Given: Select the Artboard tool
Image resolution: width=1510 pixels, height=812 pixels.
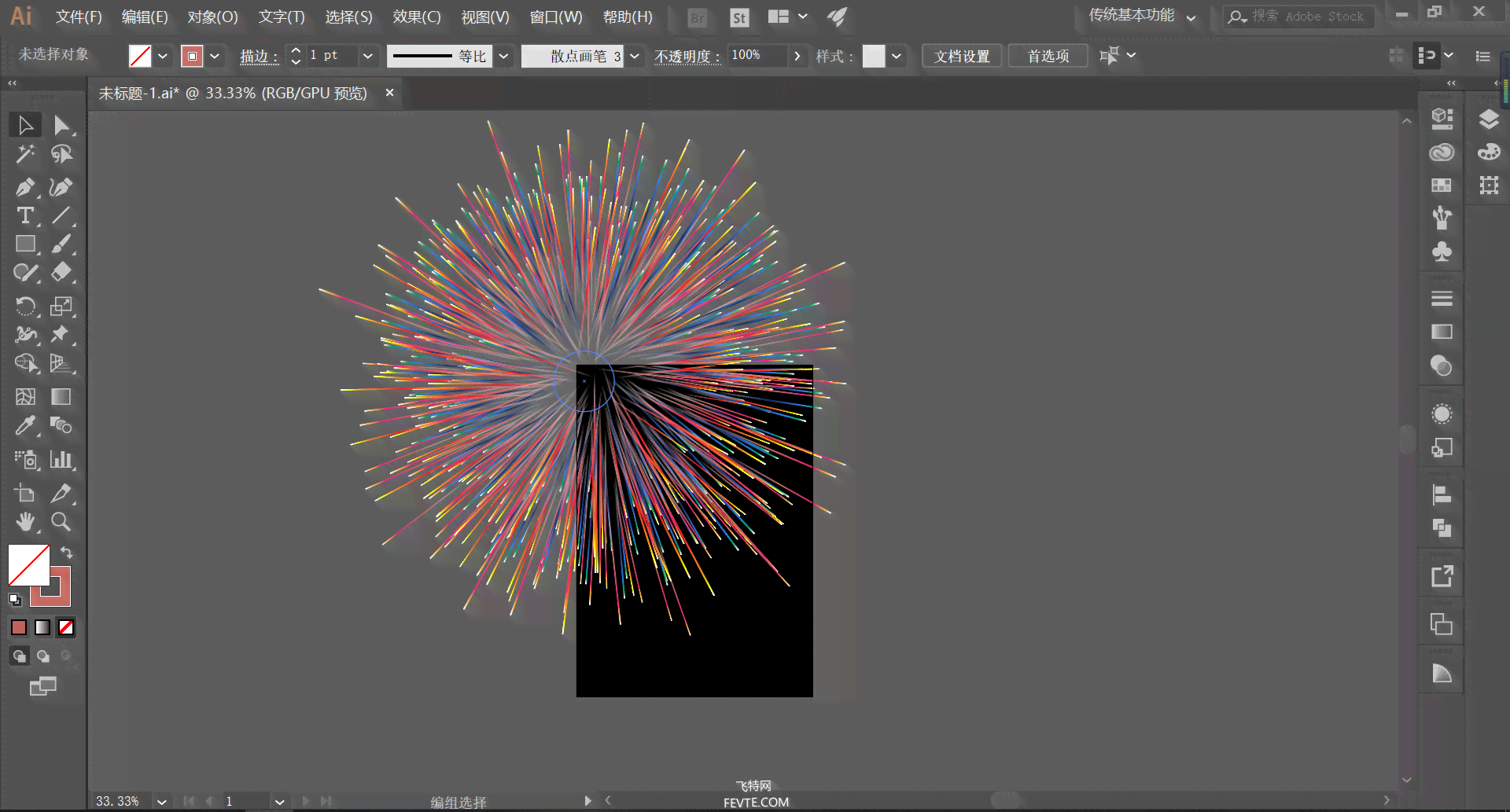Looking at the screenshot, I should 25,493.
